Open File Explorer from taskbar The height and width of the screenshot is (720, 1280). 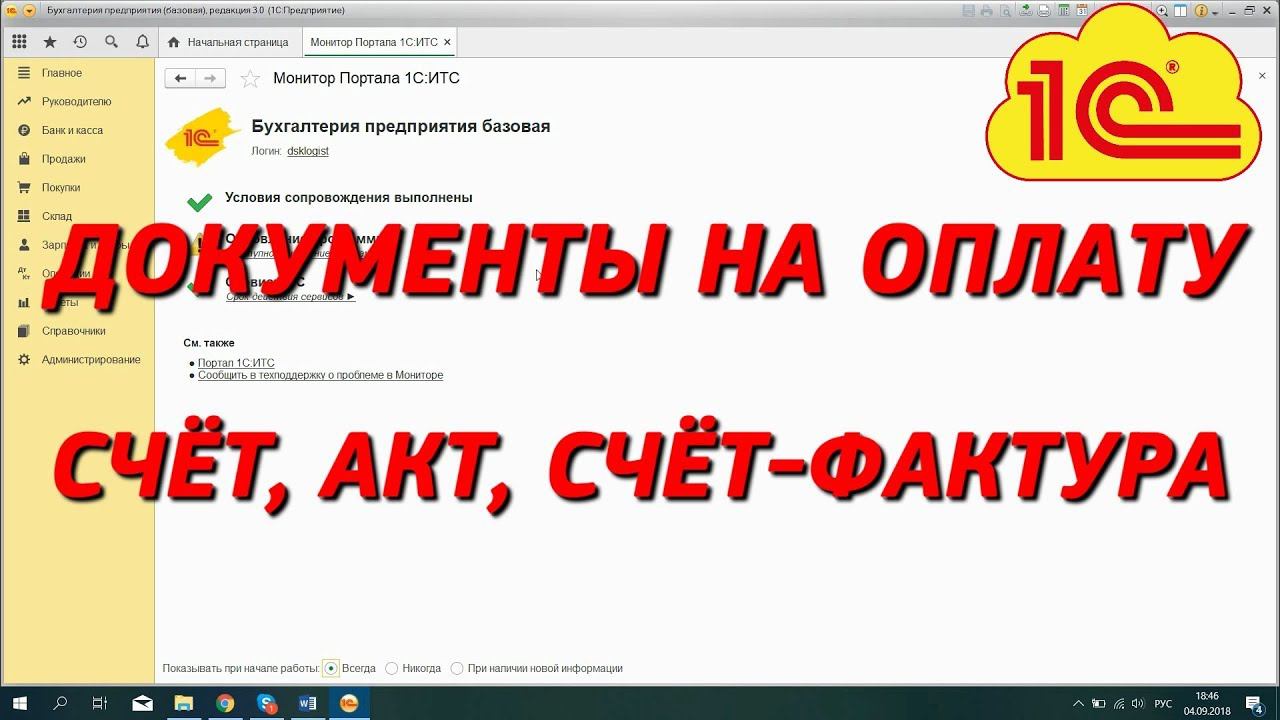[183, 703]
